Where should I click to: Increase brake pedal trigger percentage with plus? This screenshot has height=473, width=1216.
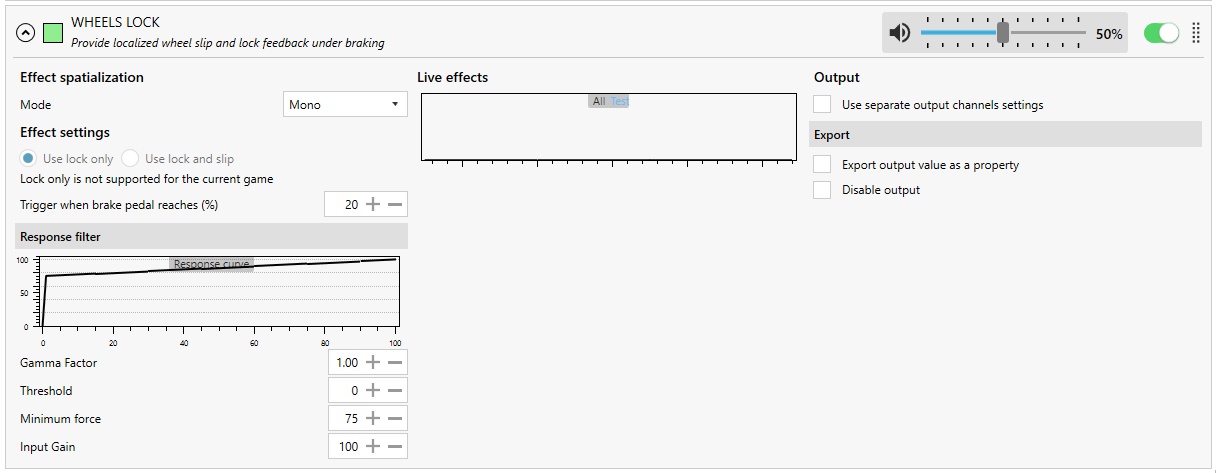point(373,204)
